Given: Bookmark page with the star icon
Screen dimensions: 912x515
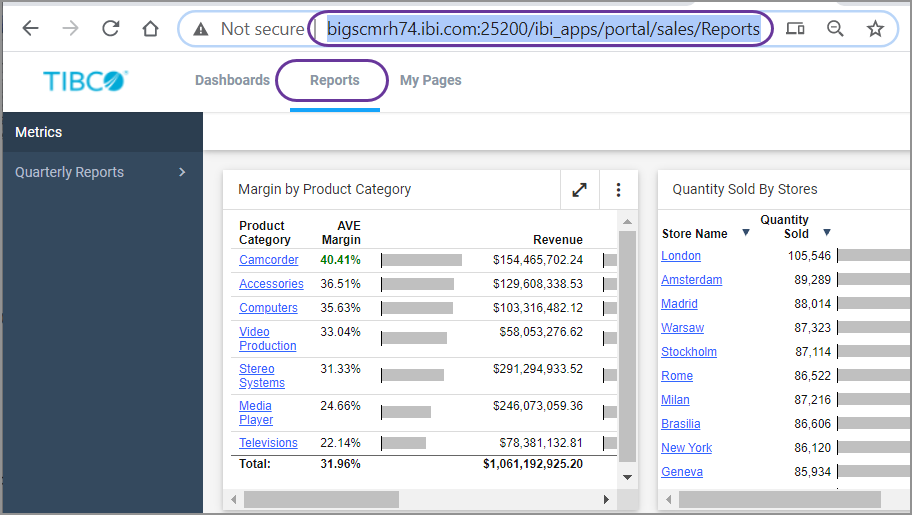Looking at the screenshot, I should pyautogui.click(x=875, y=29).
